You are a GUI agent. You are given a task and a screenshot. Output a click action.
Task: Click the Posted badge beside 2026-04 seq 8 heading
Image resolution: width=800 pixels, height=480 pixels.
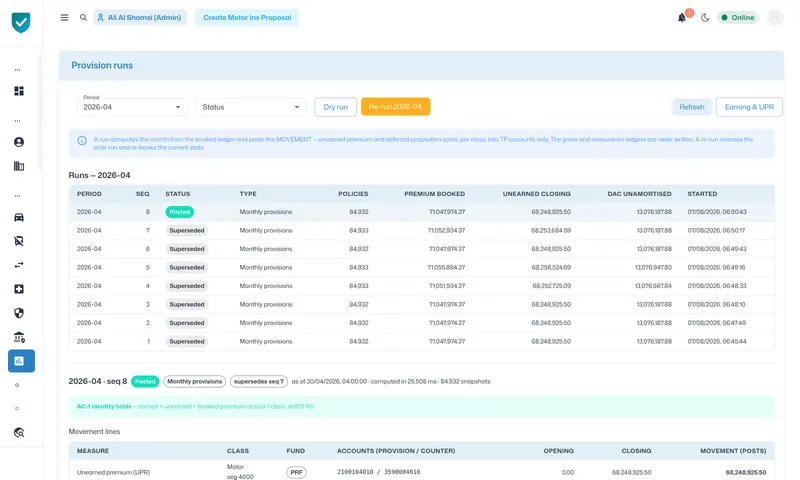(145, 382)
